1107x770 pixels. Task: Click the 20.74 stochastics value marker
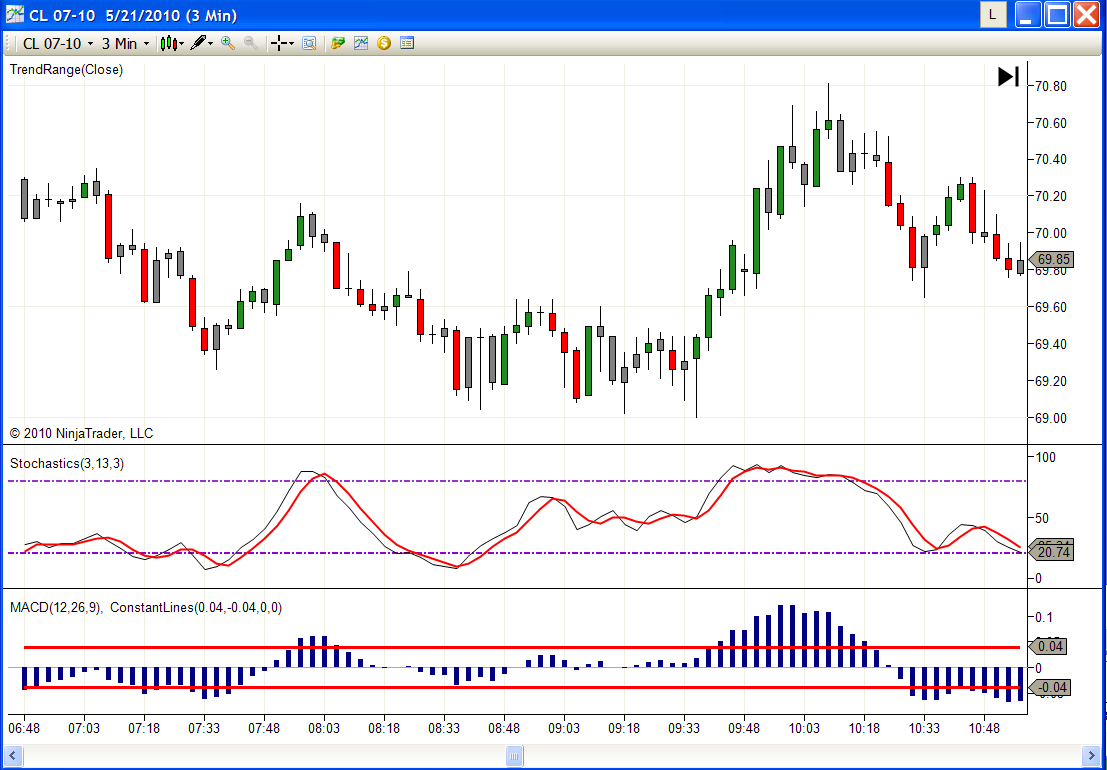click(x=1051, y=553)
